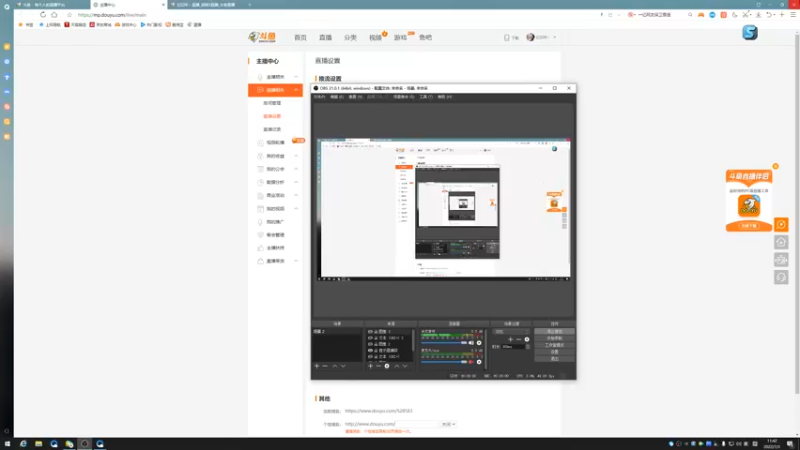Move scene down with the arrow in OBS
This screenshot has width=800, height=450.
coord(343,366)
